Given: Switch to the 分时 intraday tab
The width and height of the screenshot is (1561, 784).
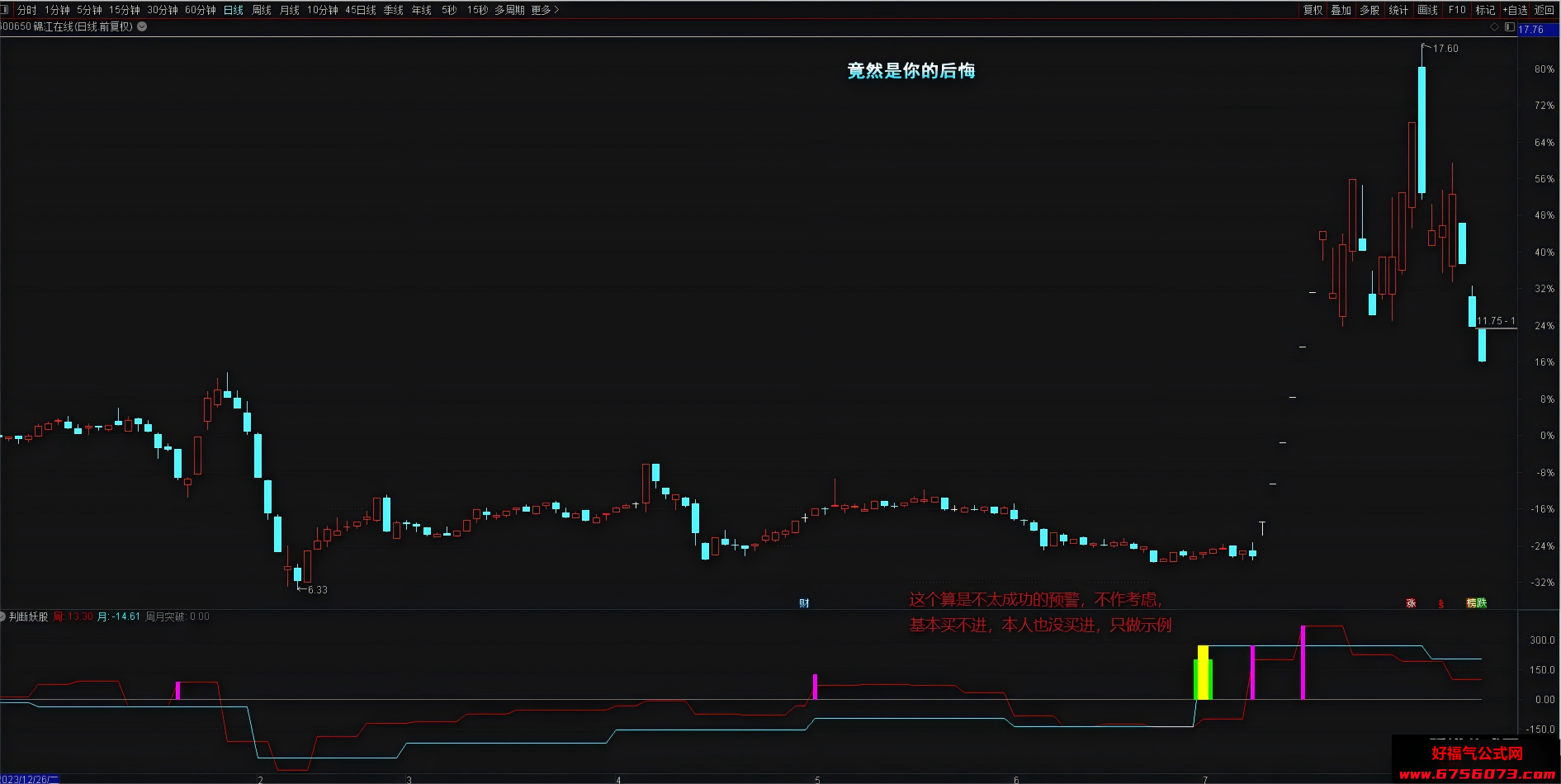Looking at the screenshot, I should [26, 10].
